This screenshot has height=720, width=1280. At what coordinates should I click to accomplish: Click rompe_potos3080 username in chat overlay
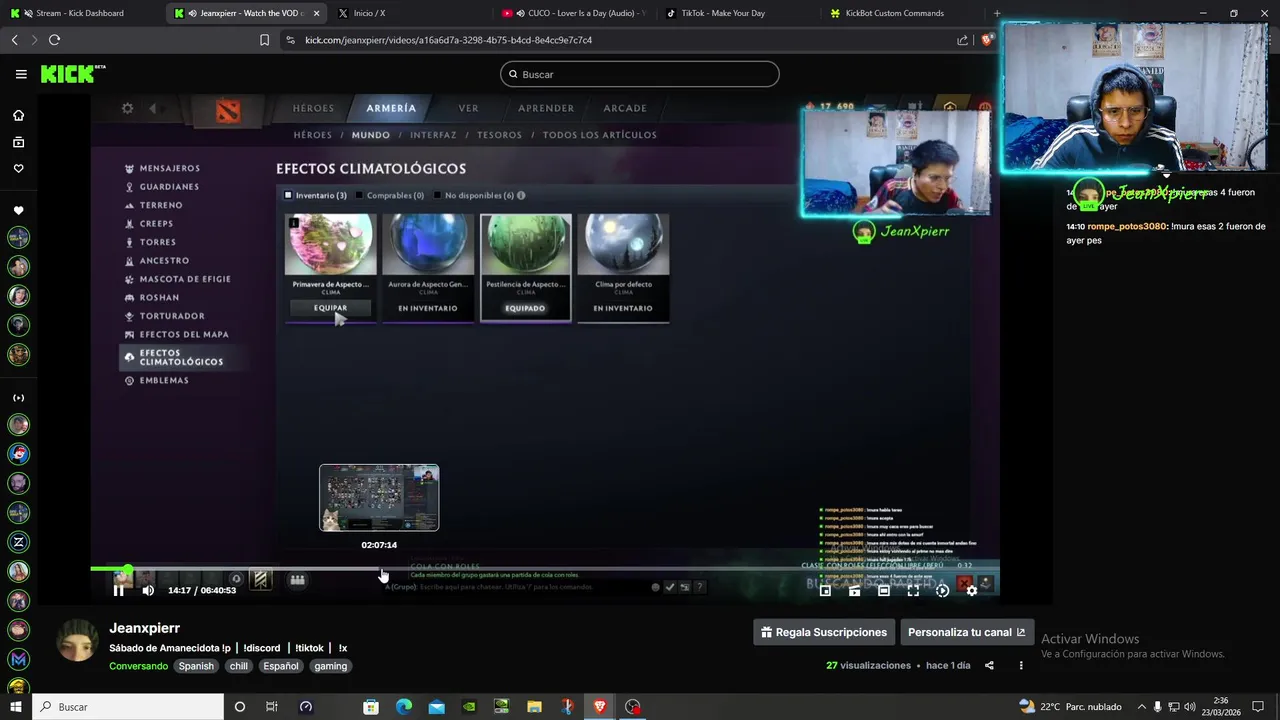[1127, 226]
